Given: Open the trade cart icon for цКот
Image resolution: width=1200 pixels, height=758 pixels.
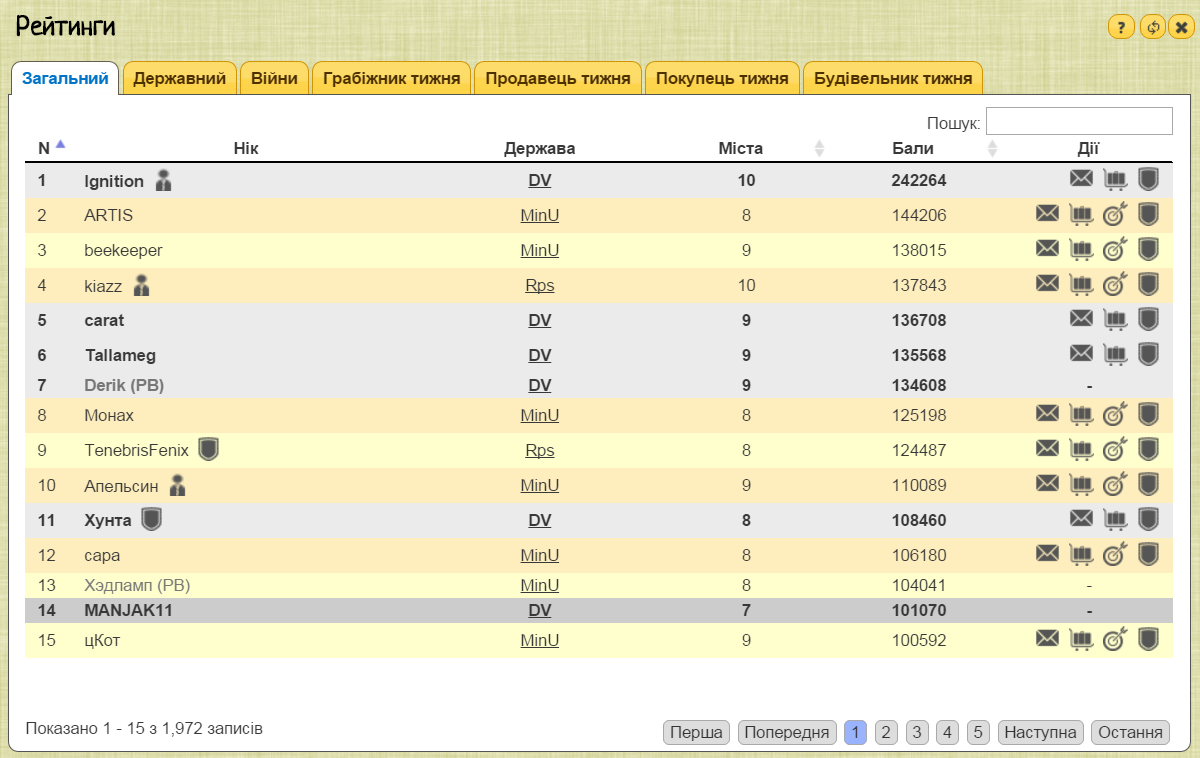Looking at the screenshot, I should click(x=1081, y=639).
